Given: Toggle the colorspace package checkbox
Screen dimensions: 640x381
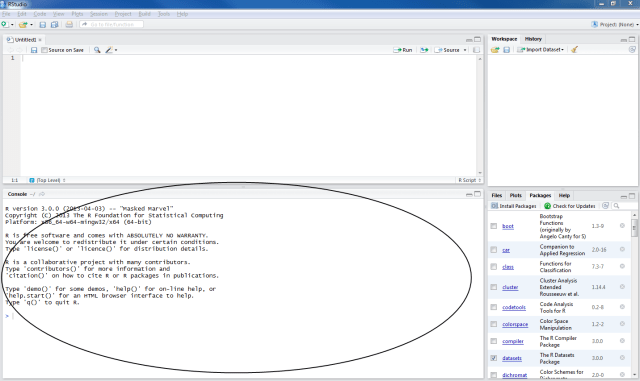Looking at the screenshot, I should pyautogui.click(x=493, y=324).
